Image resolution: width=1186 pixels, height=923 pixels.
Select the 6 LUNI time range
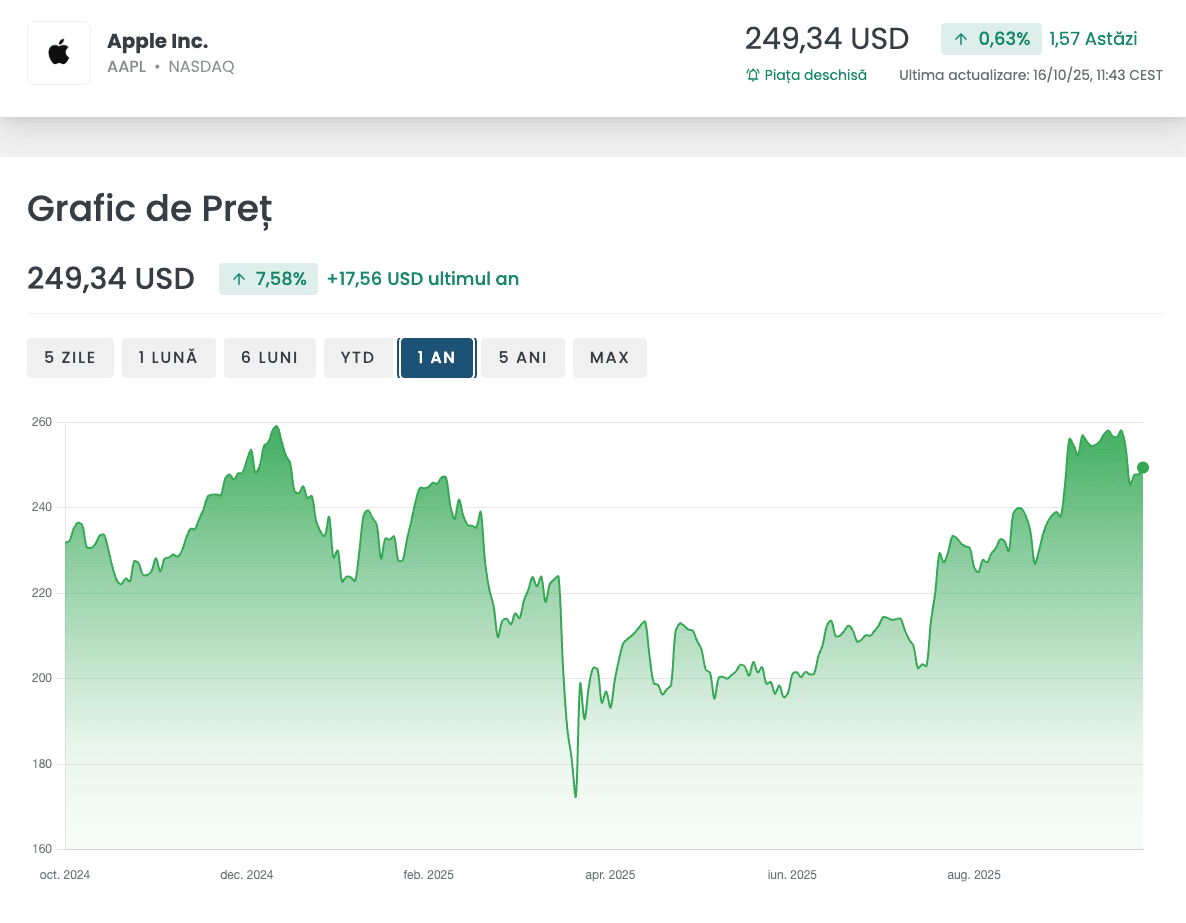(x=269, y=358)
